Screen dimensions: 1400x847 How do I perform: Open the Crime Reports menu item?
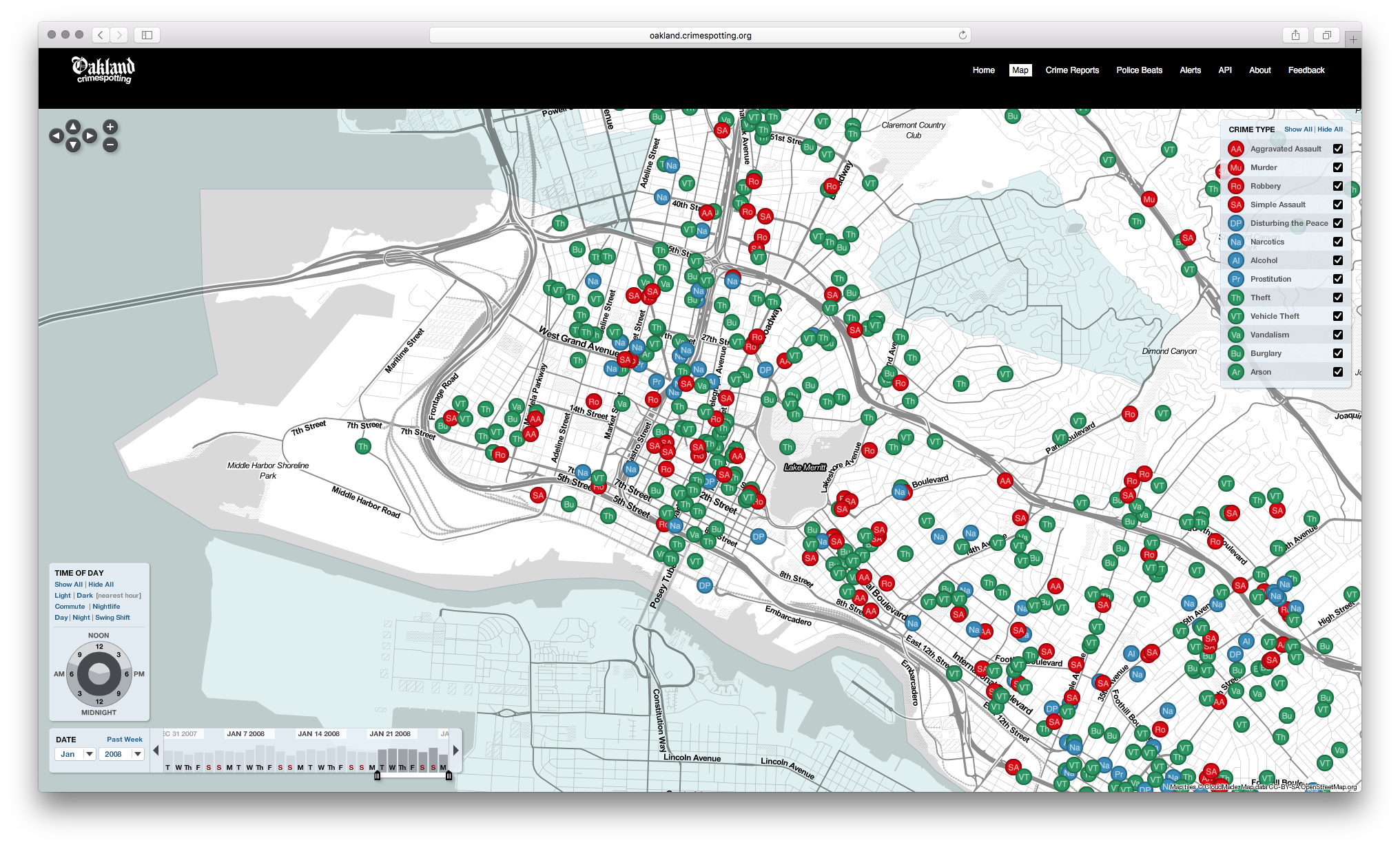pyautogui.click(x=1071, y=70)
